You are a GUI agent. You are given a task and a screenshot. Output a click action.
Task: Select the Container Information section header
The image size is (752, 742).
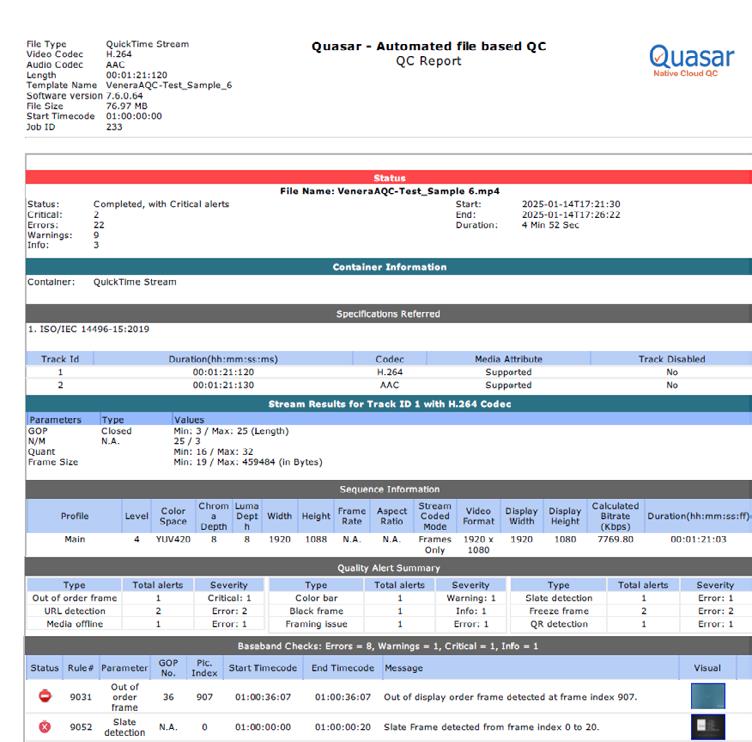pos(388,267)
